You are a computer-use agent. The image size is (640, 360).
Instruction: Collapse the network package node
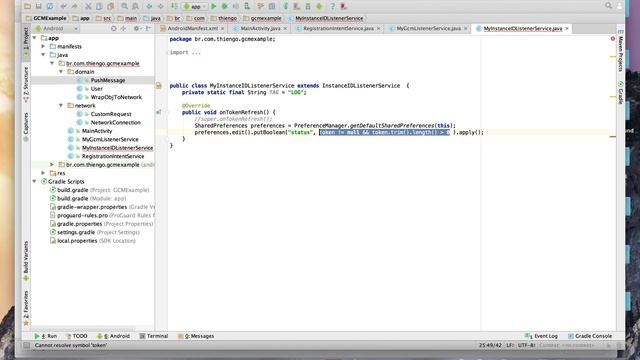pos(61,106)
